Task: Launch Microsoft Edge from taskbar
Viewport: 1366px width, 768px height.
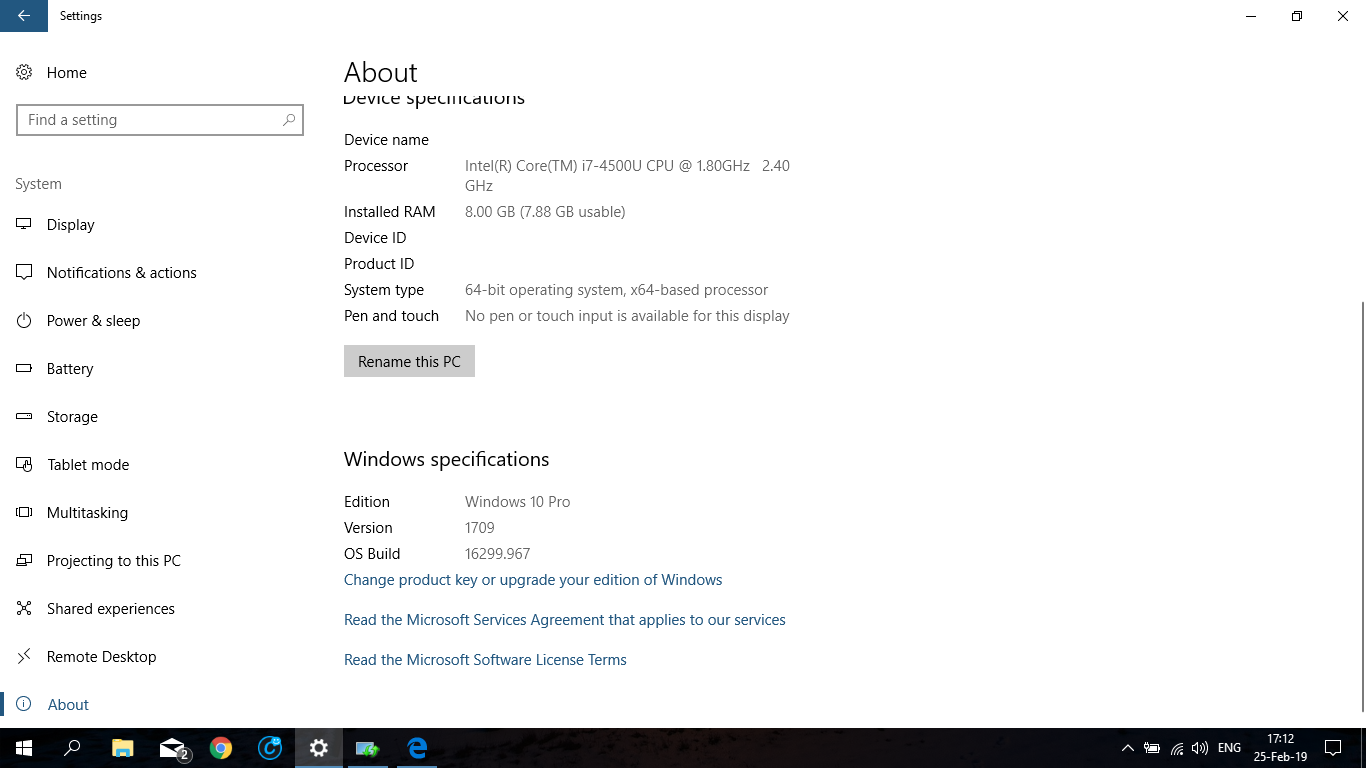Action: coord(417,748)
